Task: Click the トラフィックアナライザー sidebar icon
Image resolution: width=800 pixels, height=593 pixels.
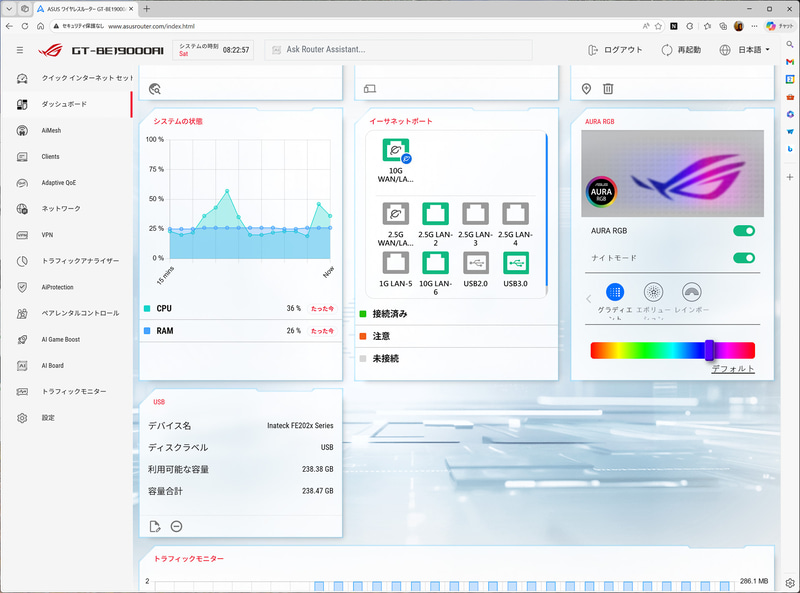Action: 22,261
